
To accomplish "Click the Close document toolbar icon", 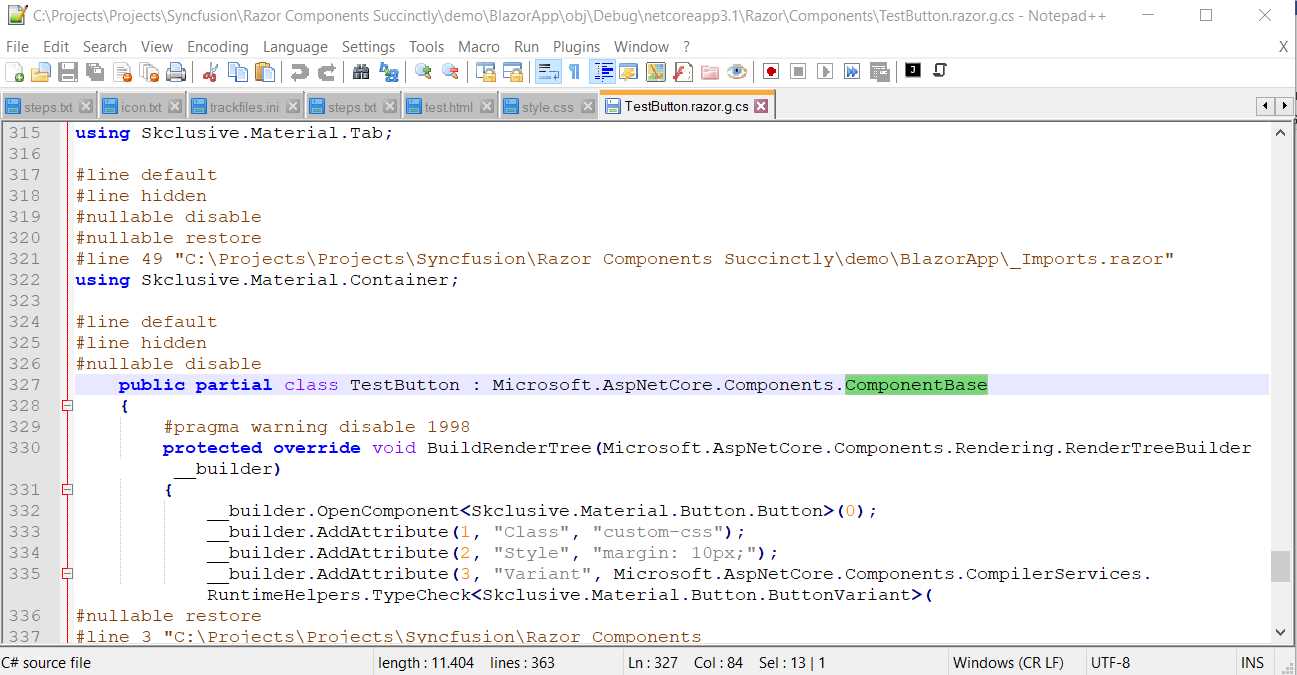I will pyautogui.click(x=122, y=71).
